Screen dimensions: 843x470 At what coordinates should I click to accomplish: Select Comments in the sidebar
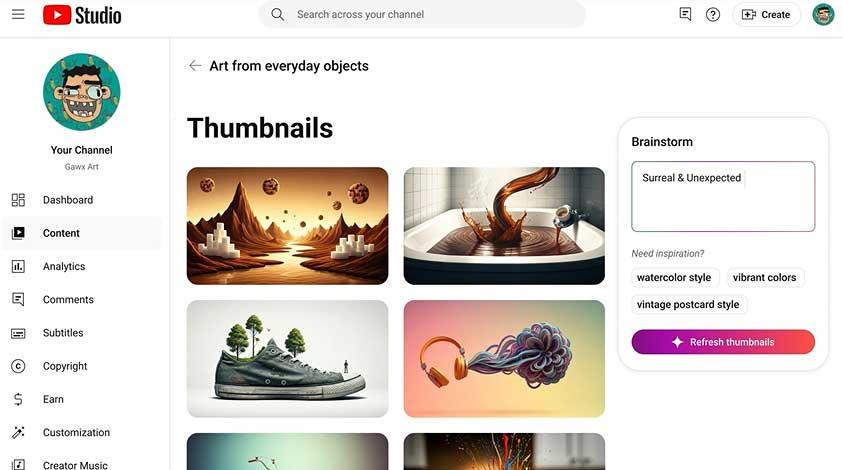click(68, 300)
